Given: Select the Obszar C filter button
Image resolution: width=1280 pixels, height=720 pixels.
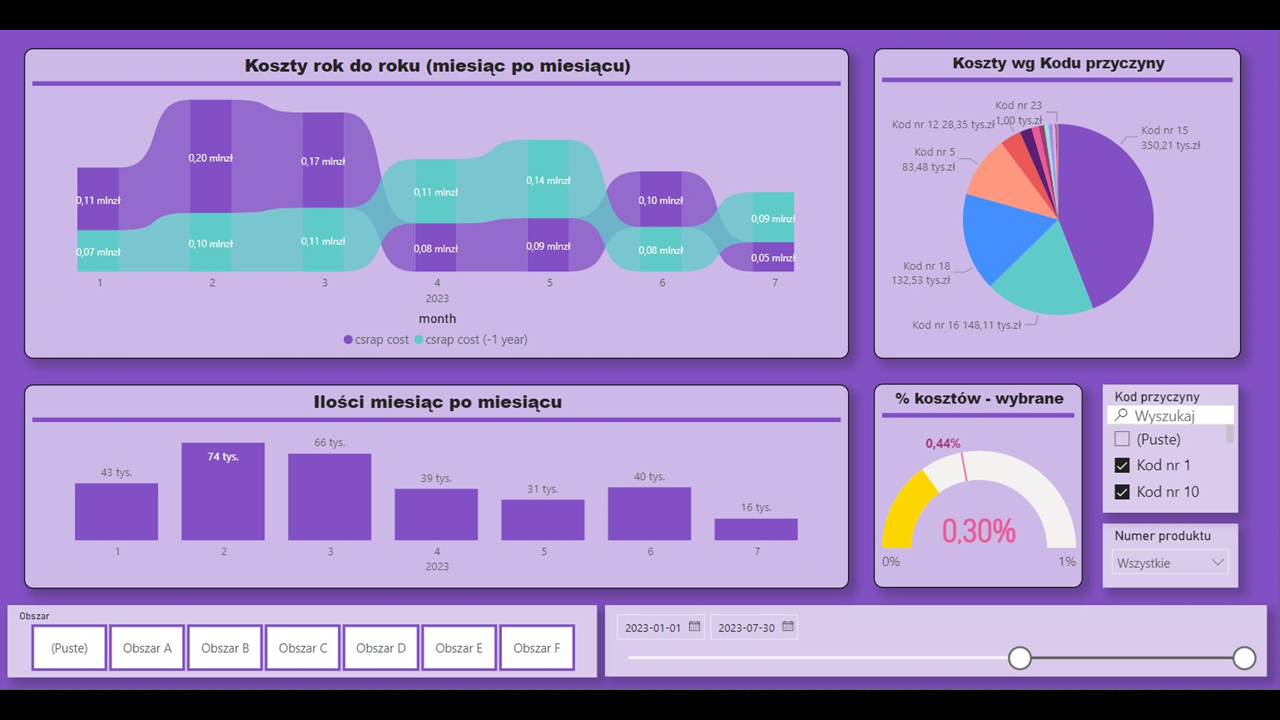Looking at the screenshot, I should click(303, 648).
